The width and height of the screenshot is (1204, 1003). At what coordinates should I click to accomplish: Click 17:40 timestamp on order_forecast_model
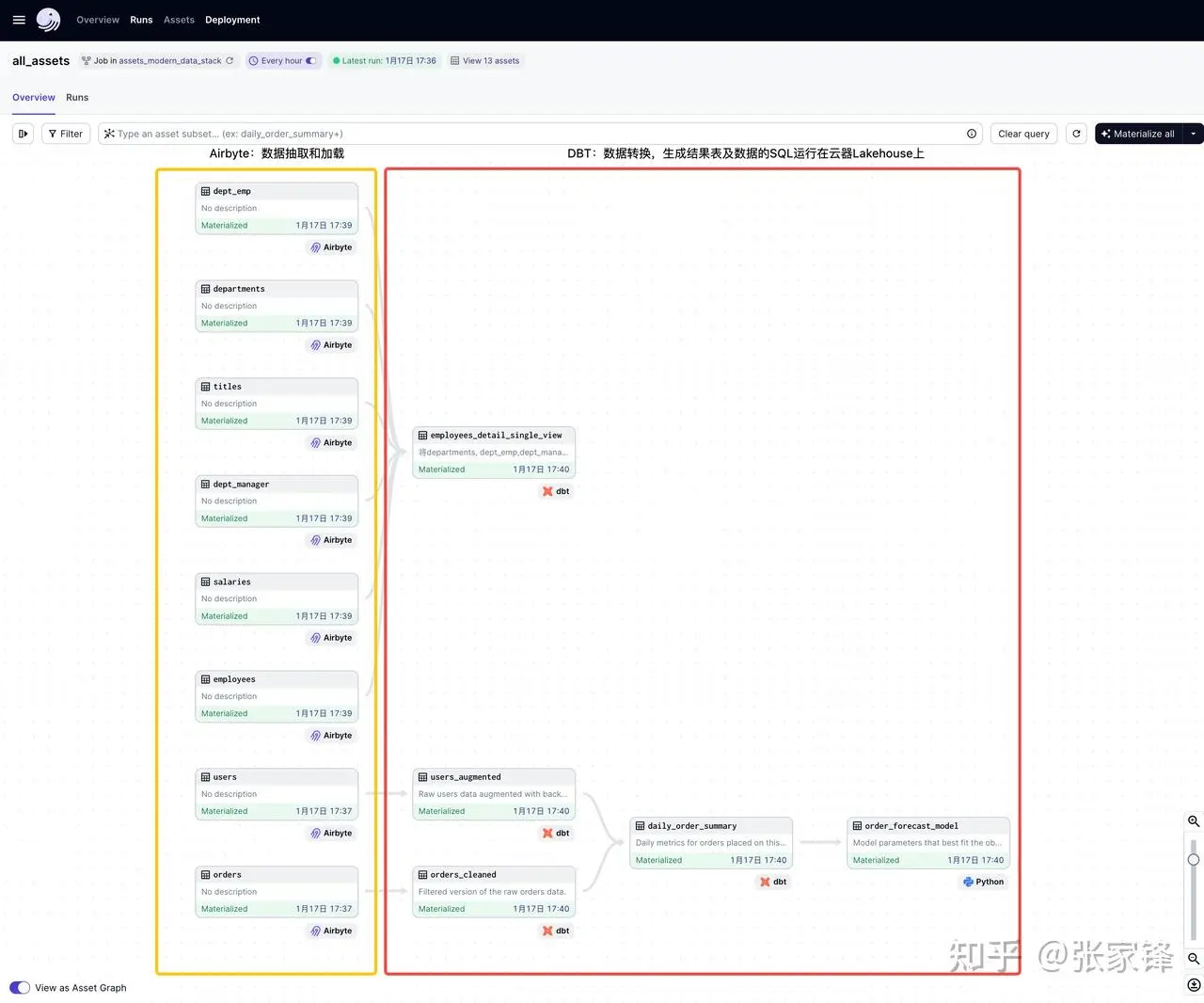pyautogui.click(x=975, y=860)
